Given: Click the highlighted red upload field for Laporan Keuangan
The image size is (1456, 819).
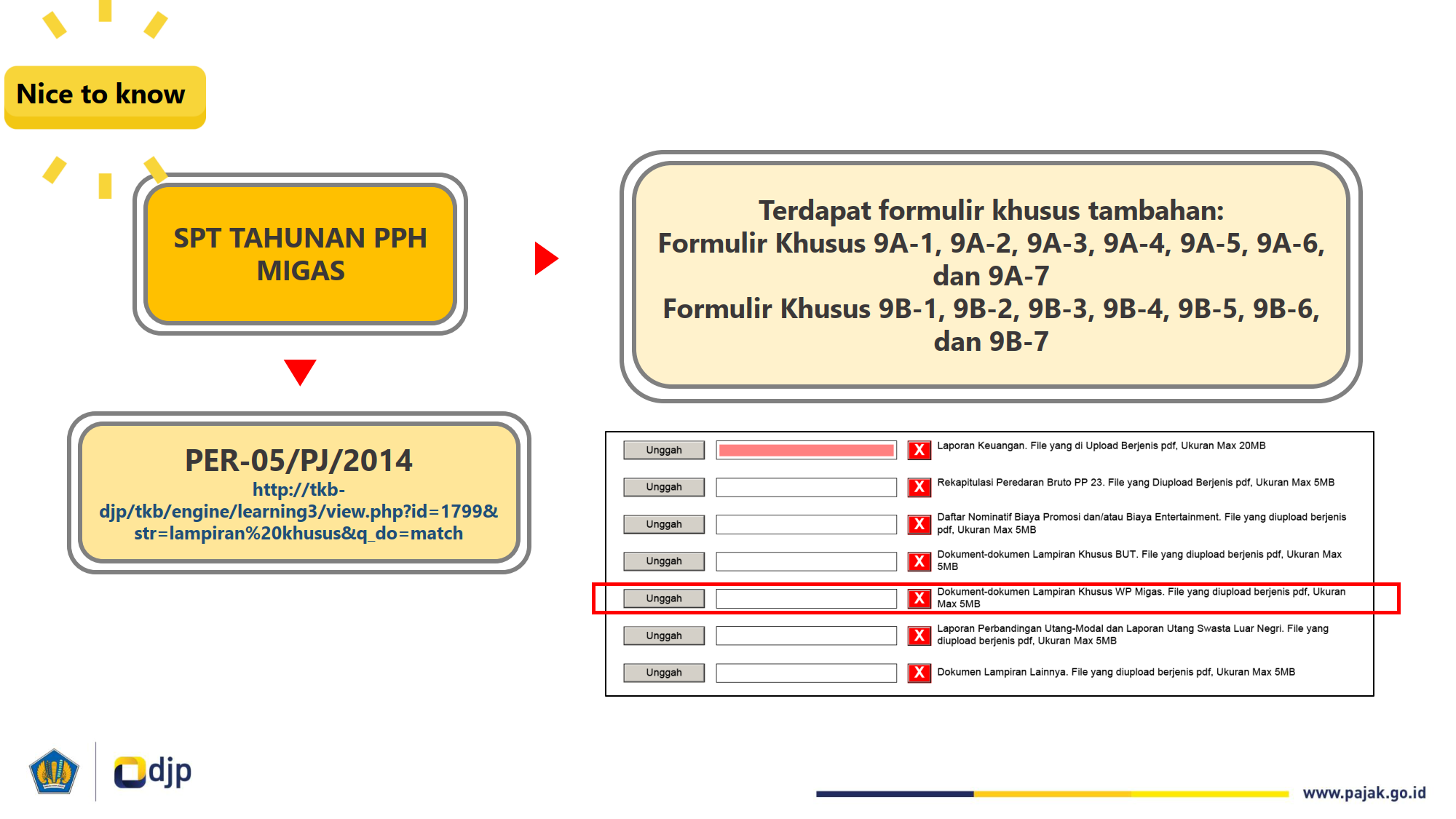Looking at the screenshot, I should (x=805, y=448).
